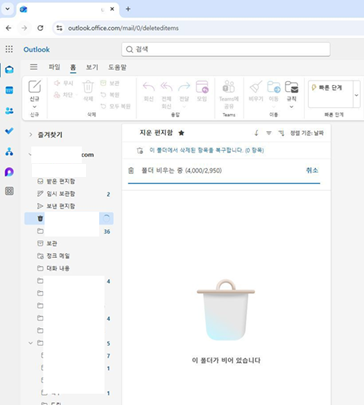This screenshot has height=409, width=364.
Task: Click the browser address bar URL
Action: click(123, 28)
